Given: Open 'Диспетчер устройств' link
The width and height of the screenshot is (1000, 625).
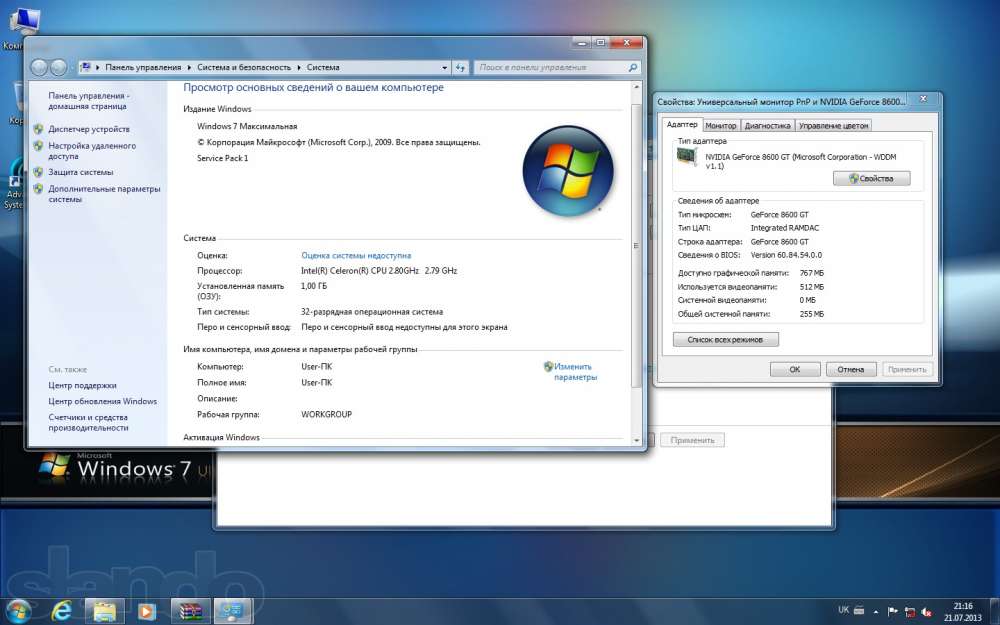Looking at the screenshot, I should coord(89,129).
